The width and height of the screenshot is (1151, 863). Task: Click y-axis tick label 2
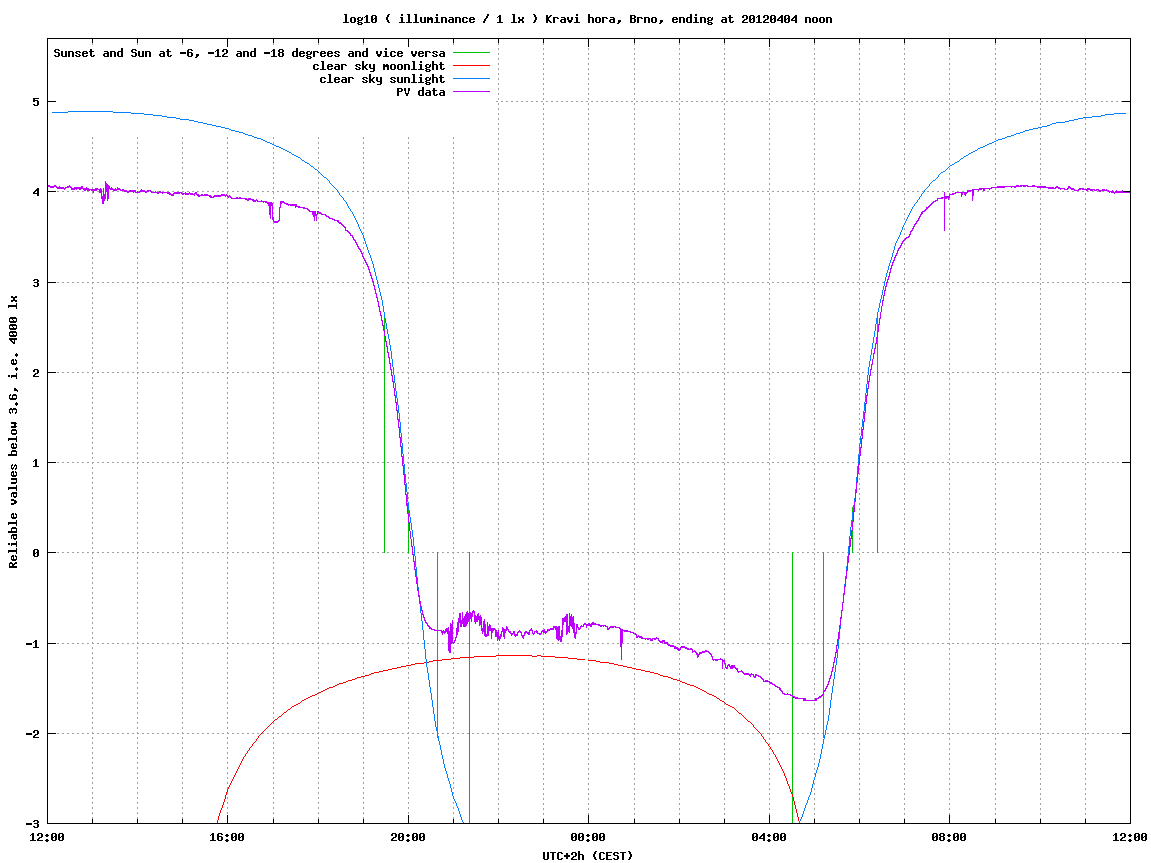[35, 373]
